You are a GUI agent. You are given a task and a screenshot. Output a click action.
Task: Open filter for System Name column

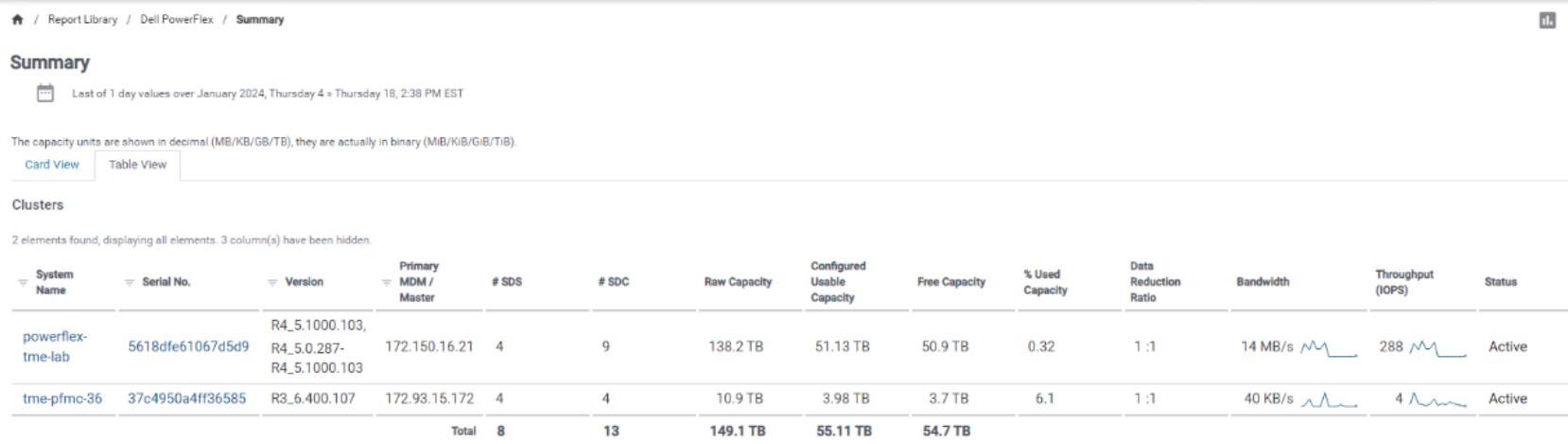coord(23,282)
